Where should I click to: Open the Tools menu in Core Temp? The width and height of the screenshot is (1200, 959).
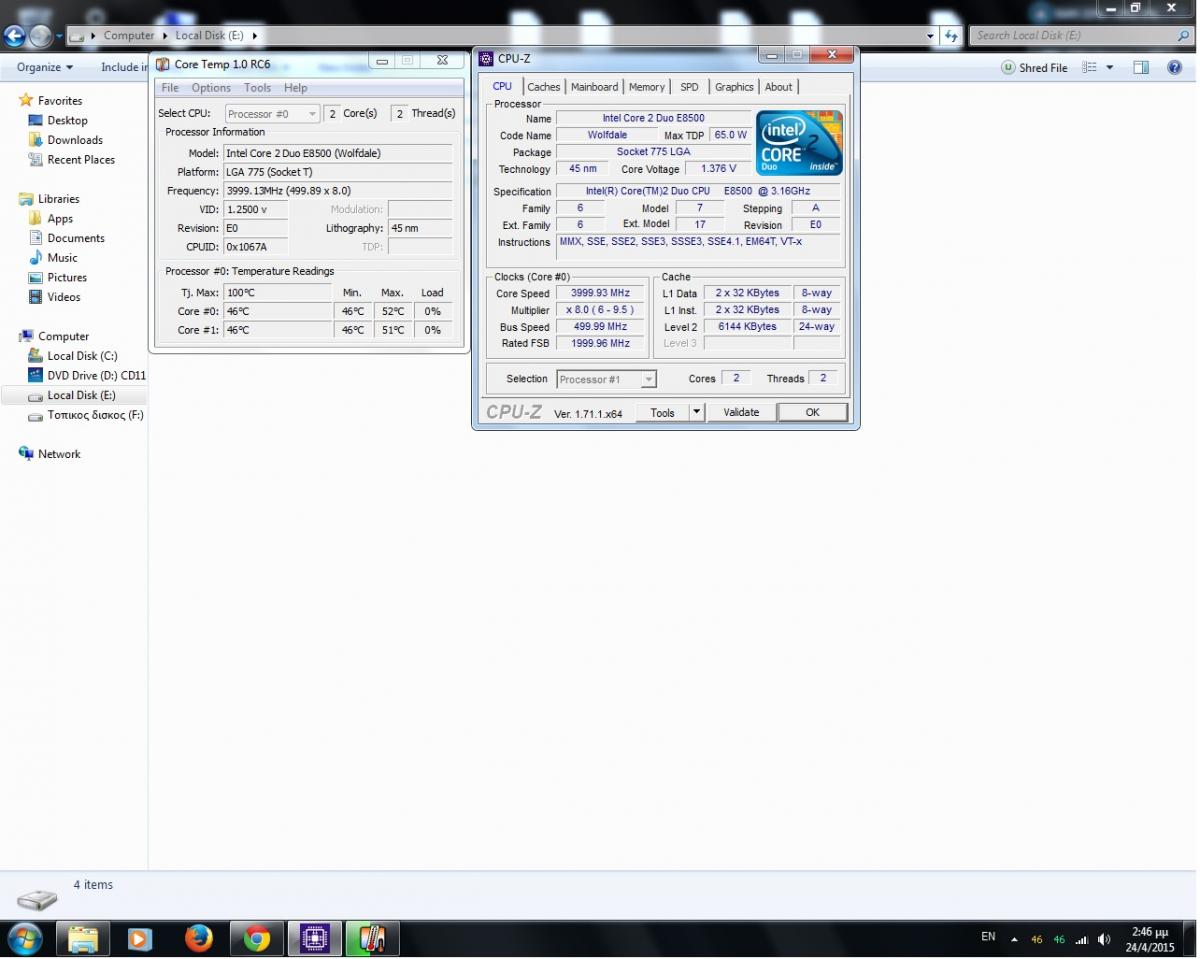click(258, 88)
